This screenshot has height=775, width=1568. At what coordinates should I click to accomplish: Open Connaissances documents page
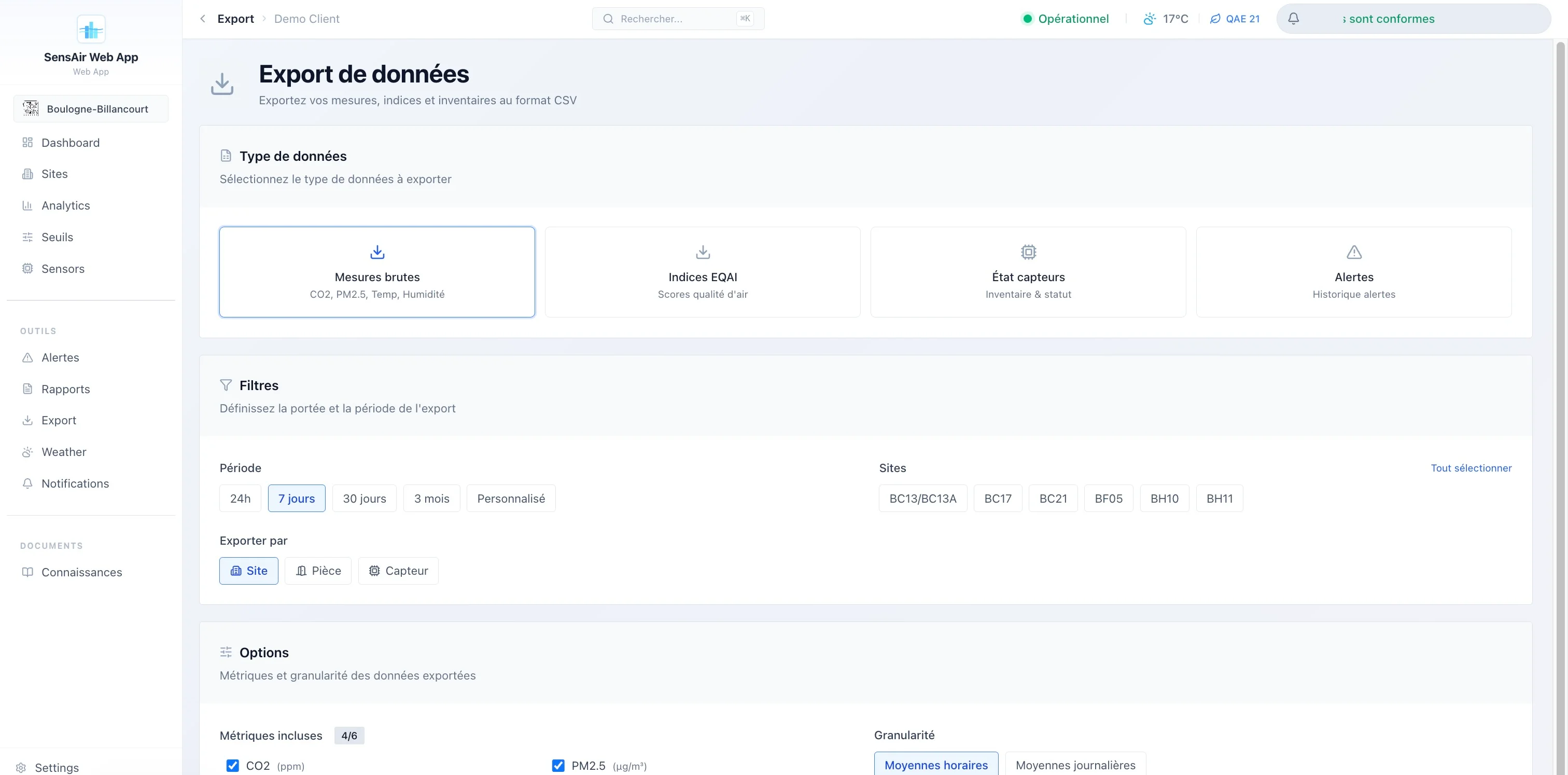[x=91, y=572]
